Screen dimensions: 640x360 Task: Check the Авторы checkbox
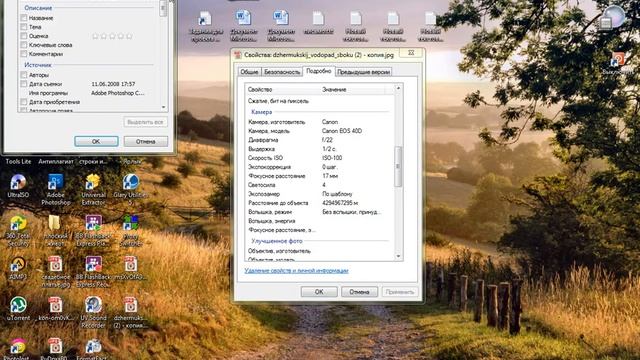(x=24, y=75)
